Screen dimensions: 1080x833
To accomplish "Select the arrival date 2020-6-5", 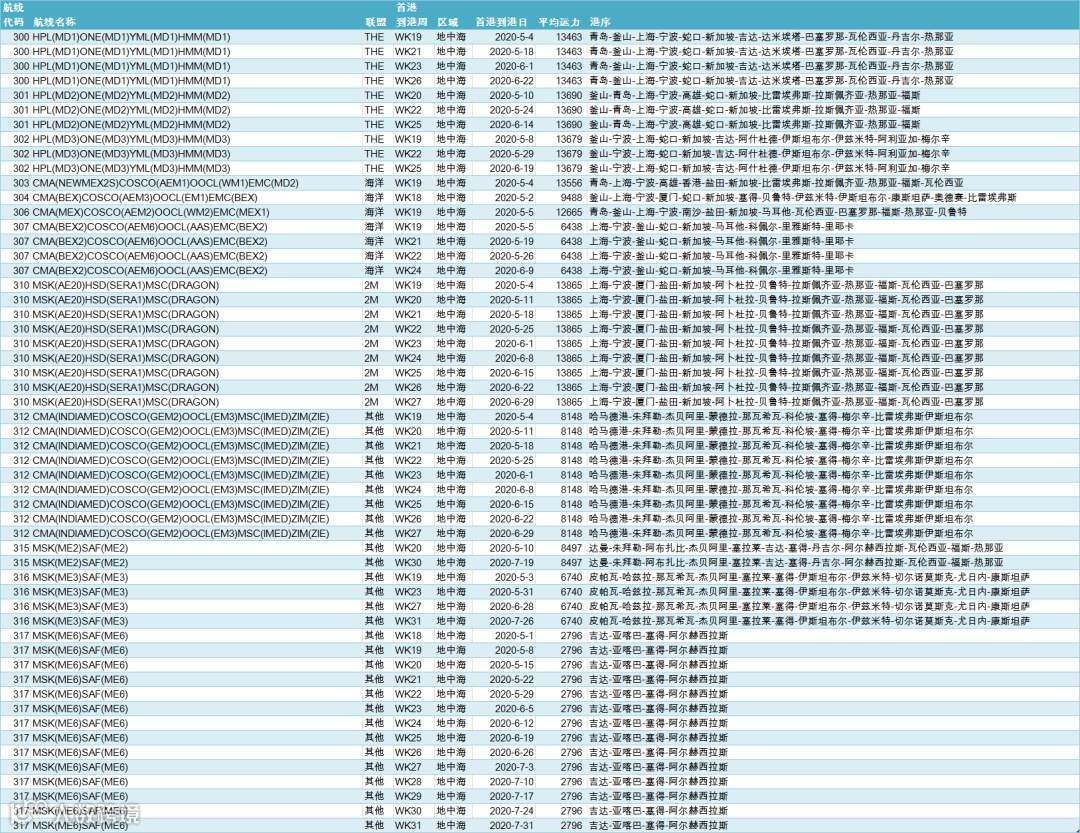I will point(514,709).
